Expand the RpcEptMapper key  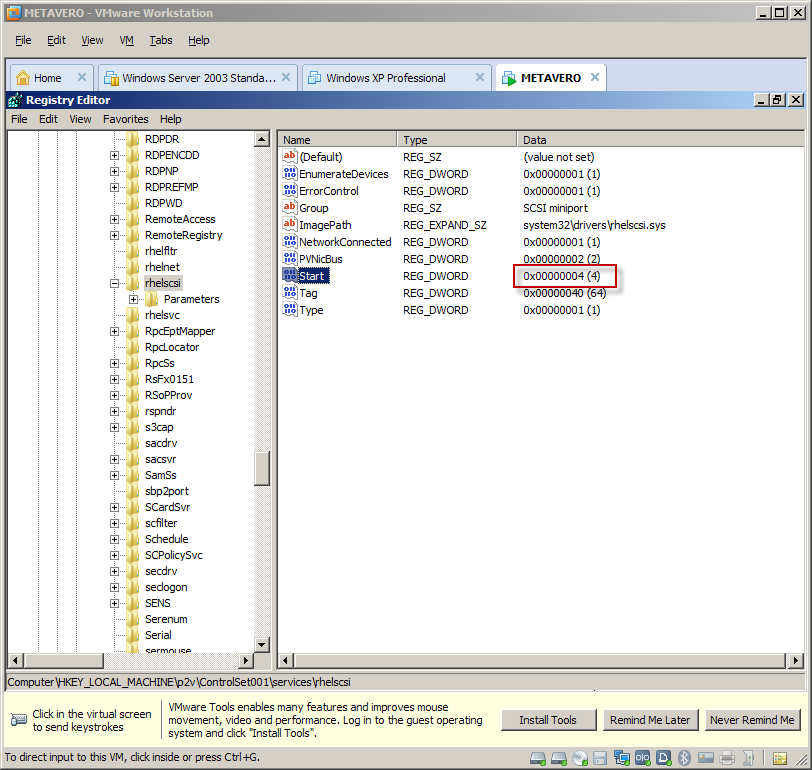click(x=114, y=331)
